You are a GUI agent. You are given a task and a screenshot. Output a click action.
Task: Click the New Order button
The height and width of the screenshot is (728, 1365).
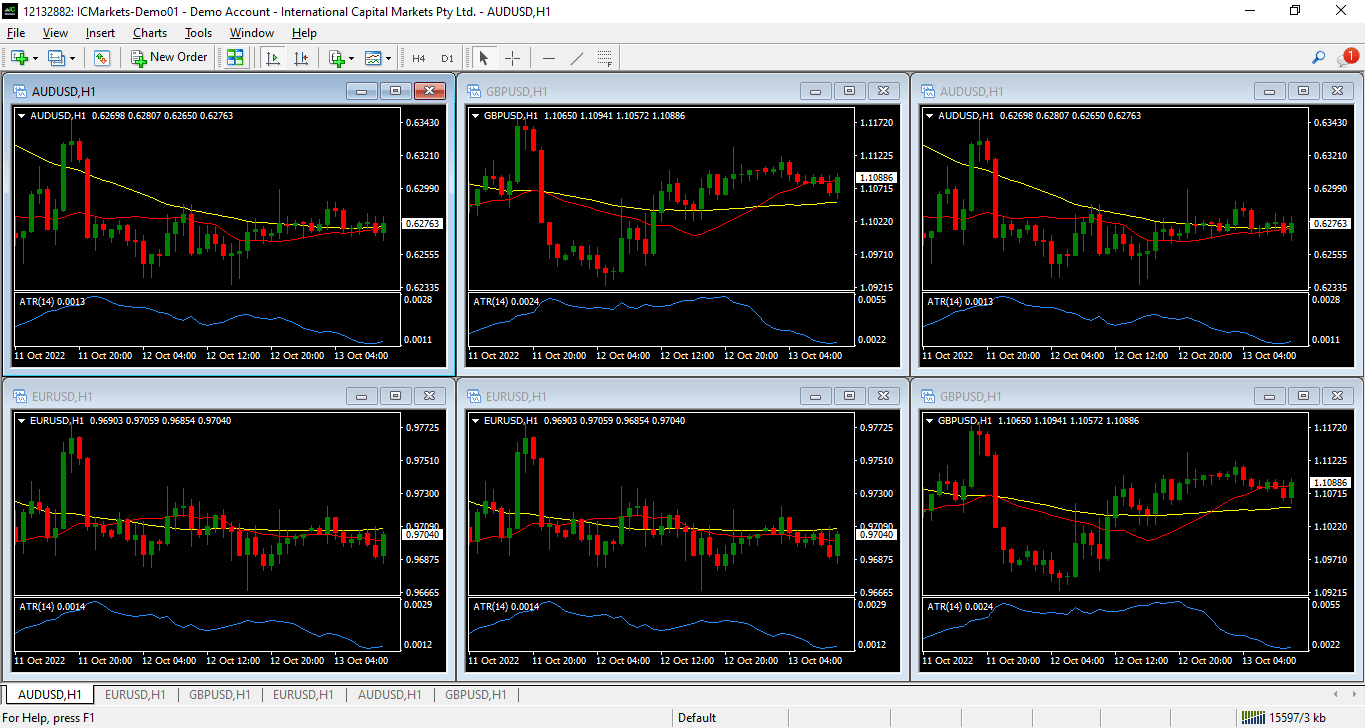point(169,58)
